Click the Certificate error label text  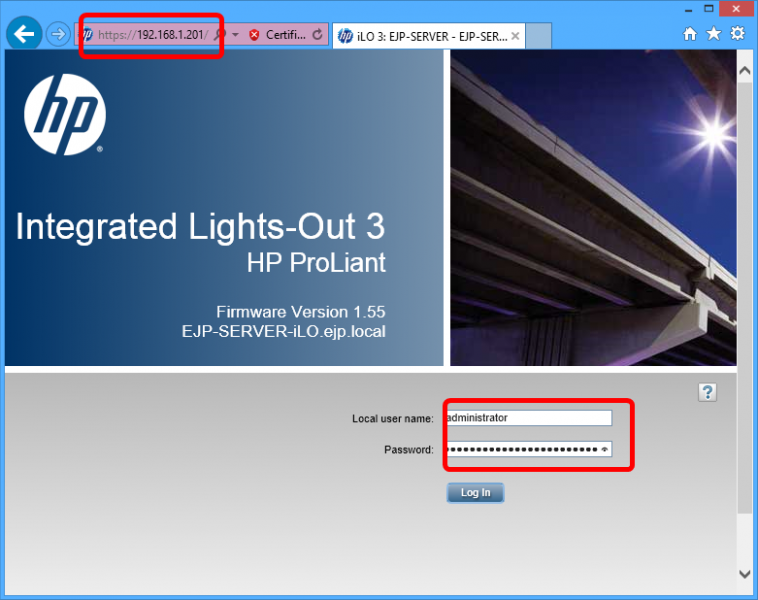click(x=286, y=35)
